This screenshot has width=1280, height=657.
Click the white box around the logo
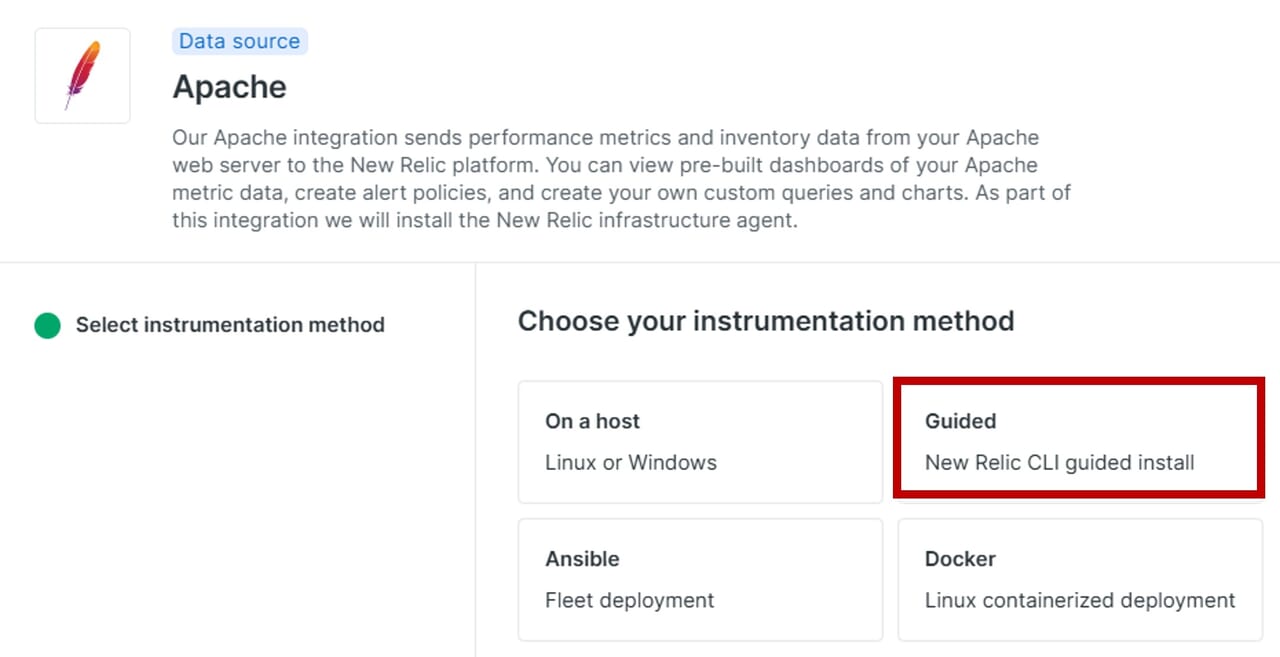pos(48,108)
